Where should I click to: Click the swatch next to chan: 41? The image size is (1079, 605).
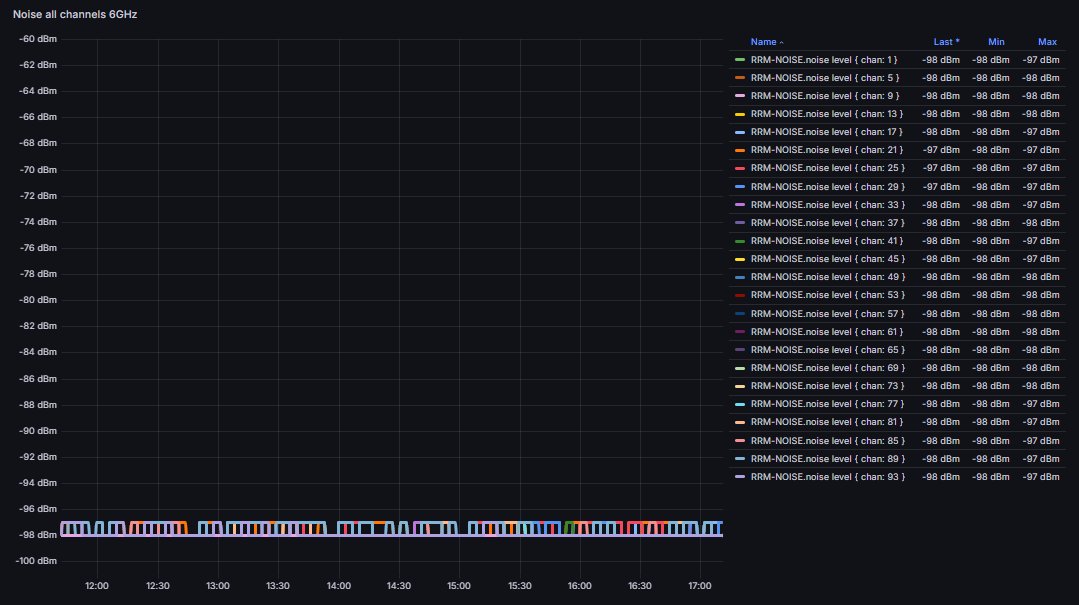click(740, 241)
